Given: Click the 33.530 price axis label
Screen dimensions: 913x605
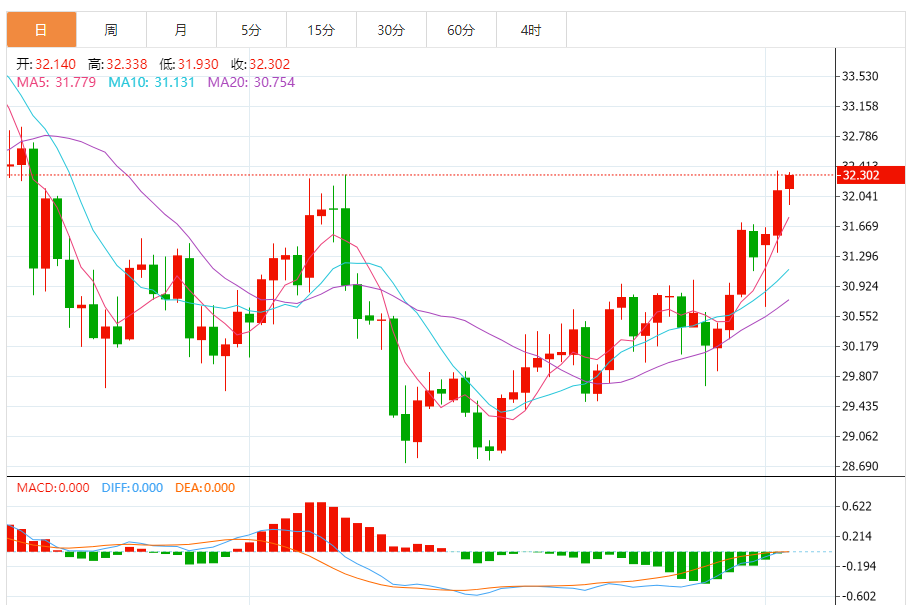Looking at the screenshot, I should click(860, 76).
